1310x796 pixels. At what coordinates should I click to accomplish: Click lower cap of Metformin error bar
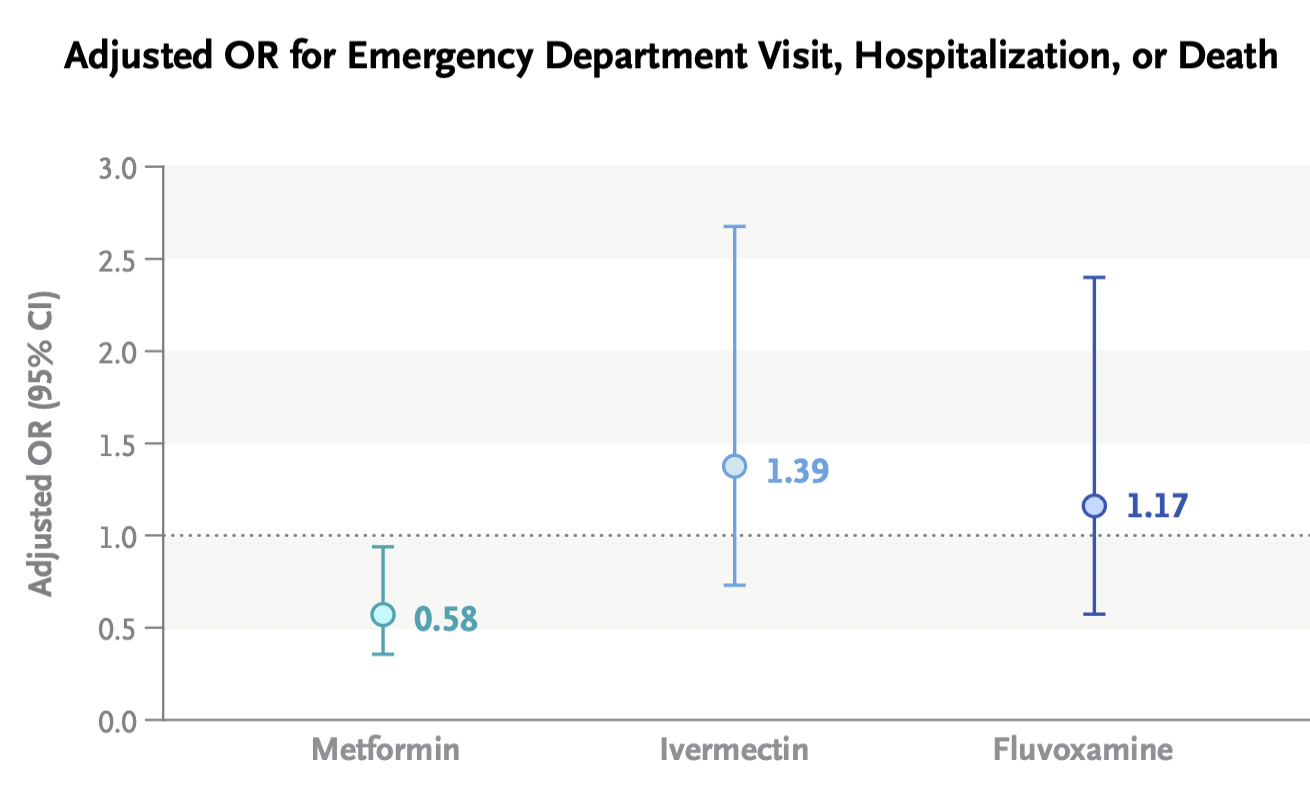pos(383,654)
